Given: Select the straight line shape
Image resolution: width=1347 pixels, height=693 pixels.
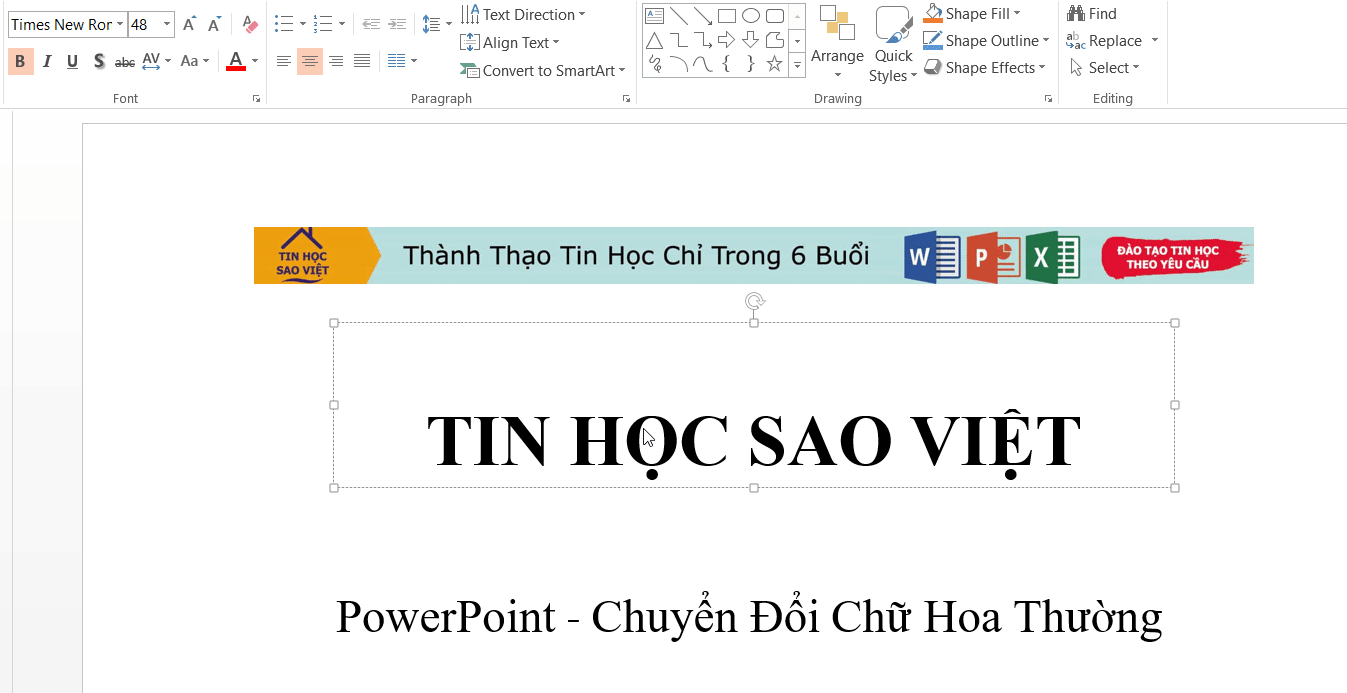Looking at the screenshot, I should [x=678, y=15].
